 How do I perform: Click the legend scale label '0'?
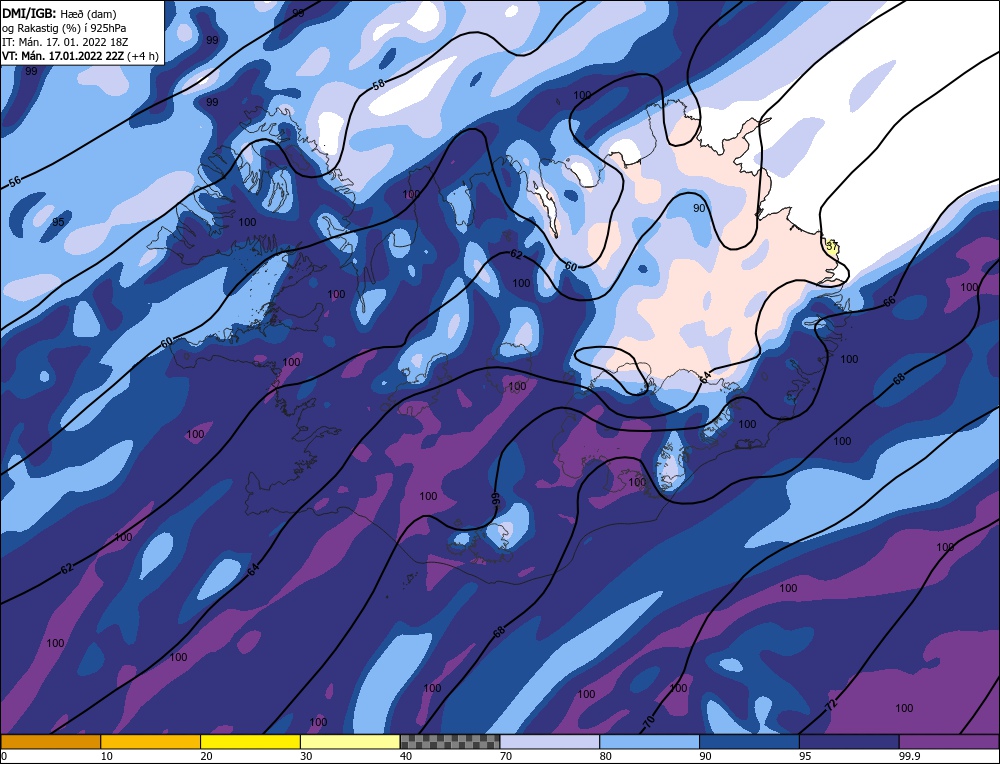tap(4, 756)
